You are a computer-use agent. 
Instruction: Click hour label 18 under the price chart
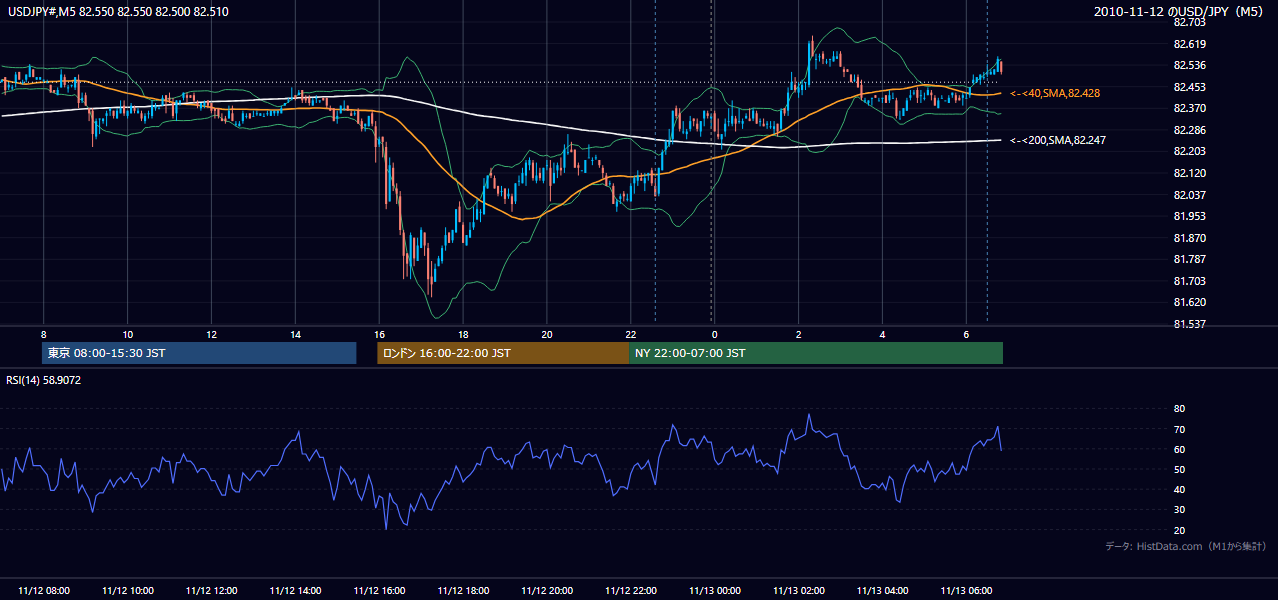coord(463,333)
